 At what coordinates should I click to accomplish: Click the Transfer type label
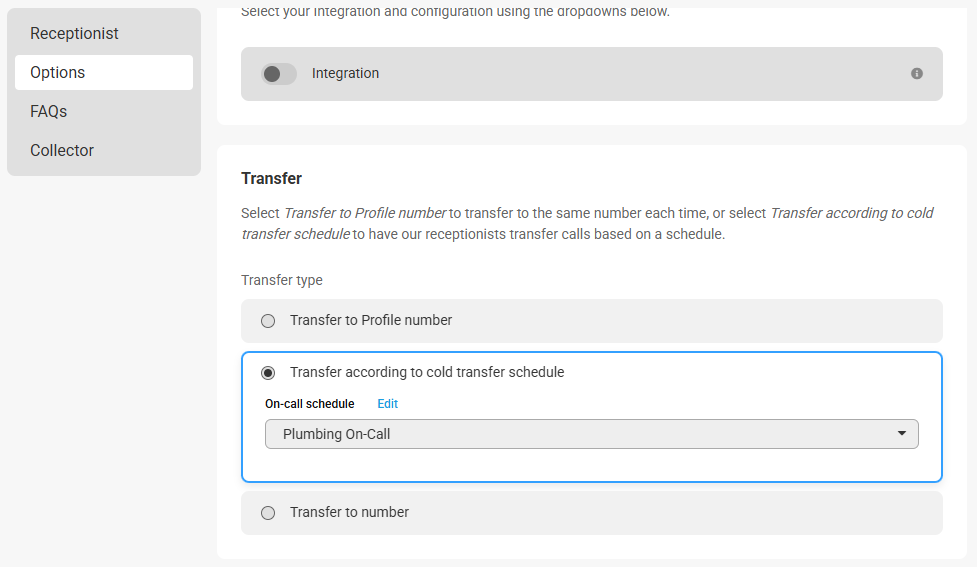[282, 280]
